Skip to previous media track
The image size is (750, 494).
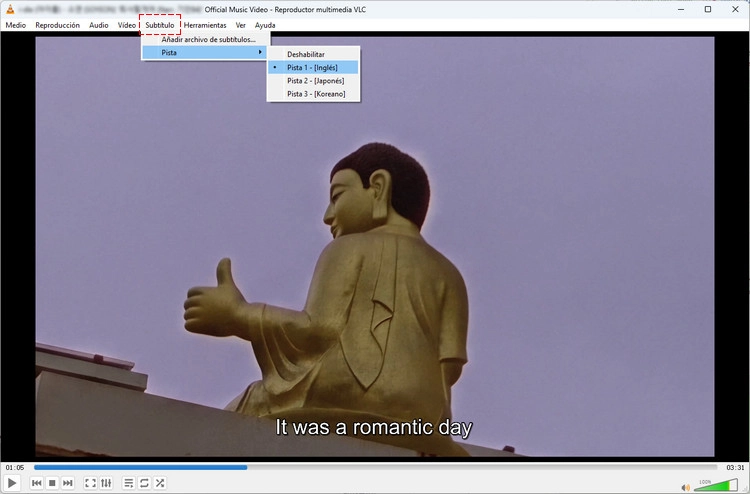(37, 483)
